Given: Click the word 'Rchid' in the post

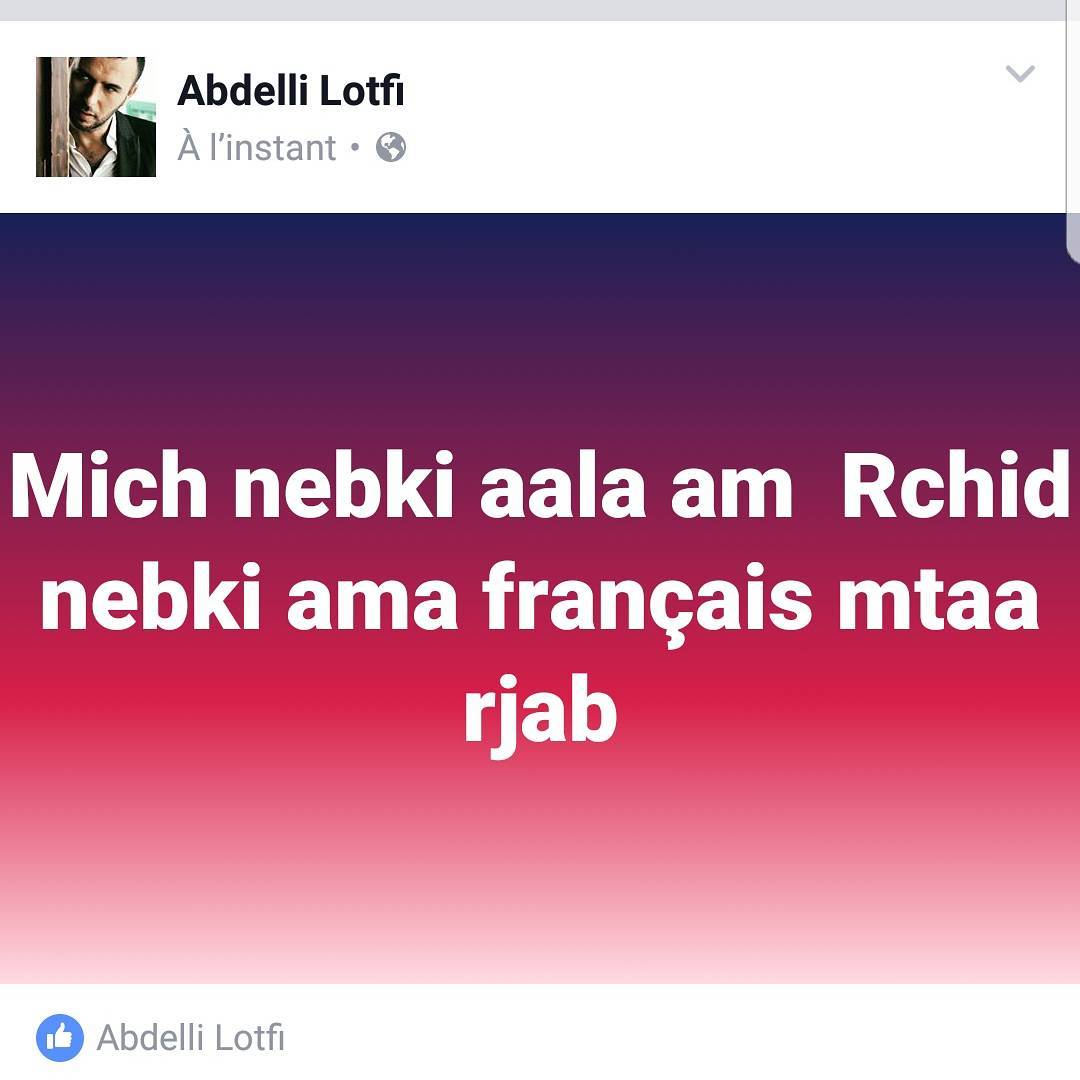Looking at the screenshot, I should coord(955,484).
